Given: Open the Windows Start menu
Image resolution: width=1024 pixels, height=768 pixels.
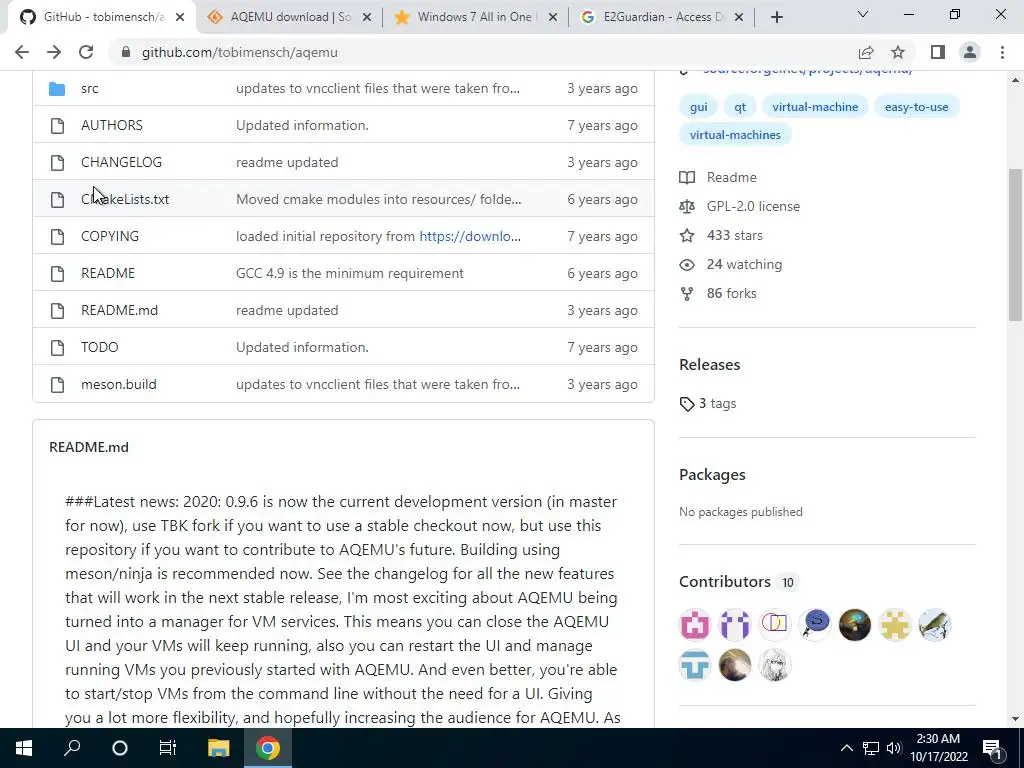Looking at the screenshot, I should (x=24, y=748).
